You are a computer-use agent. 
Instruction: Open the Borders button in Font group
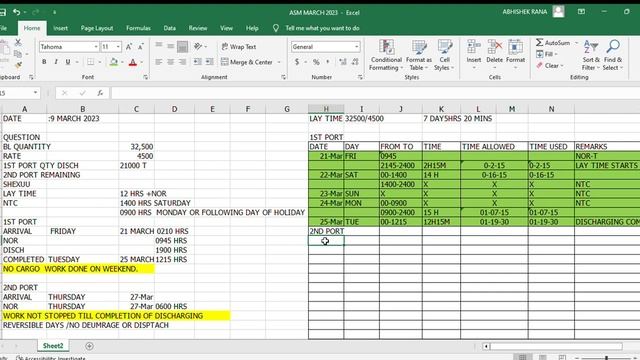91,62
